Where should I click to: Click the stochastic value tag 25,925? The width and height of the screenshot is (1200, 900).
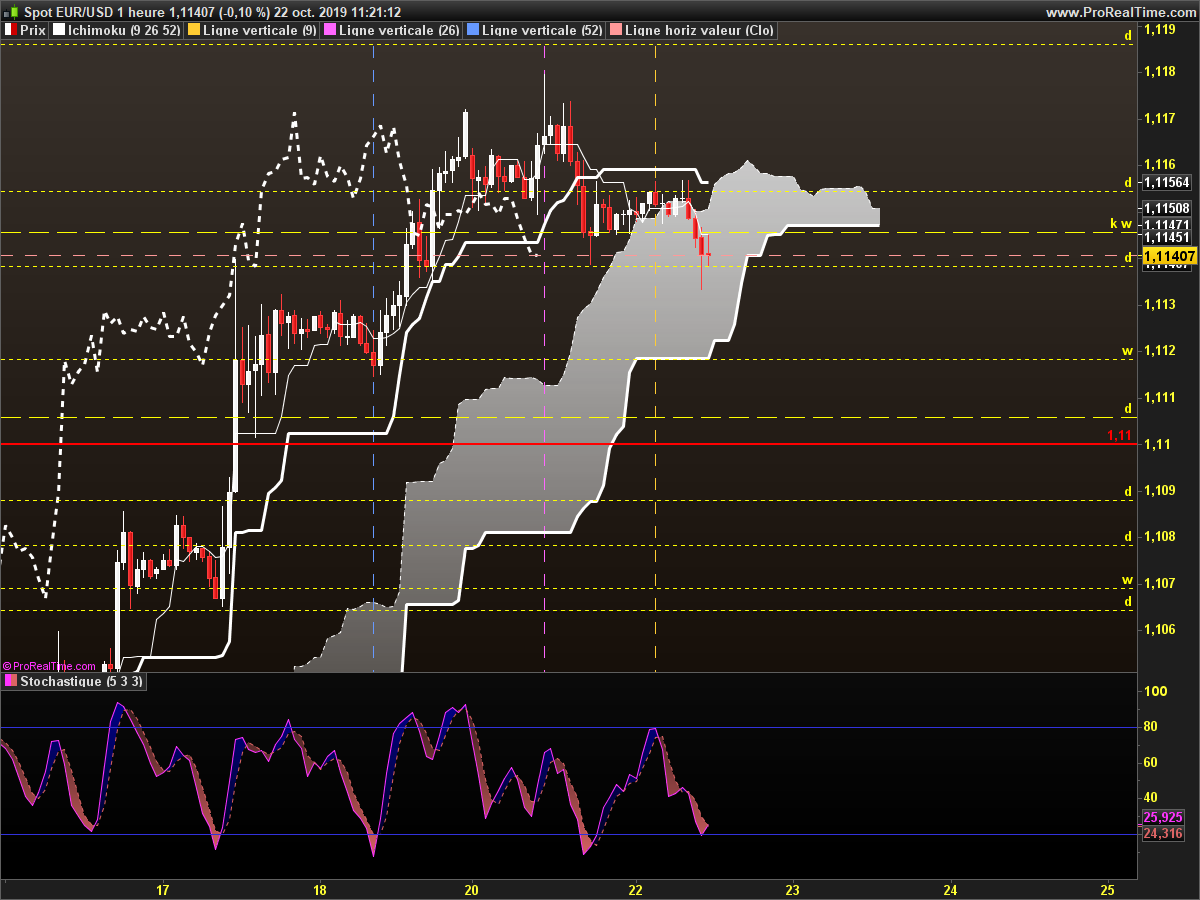[1163, 817]
